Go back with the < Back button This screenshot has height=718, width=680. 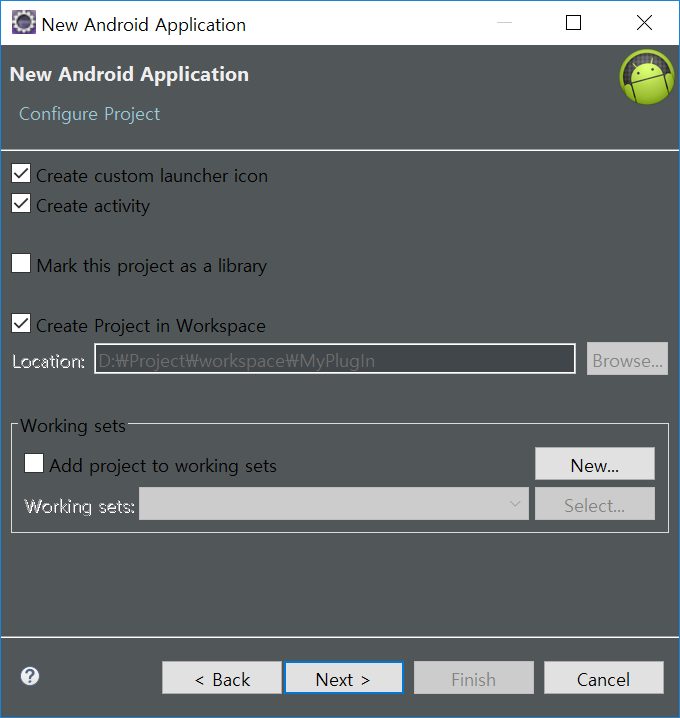pos(222,678)
